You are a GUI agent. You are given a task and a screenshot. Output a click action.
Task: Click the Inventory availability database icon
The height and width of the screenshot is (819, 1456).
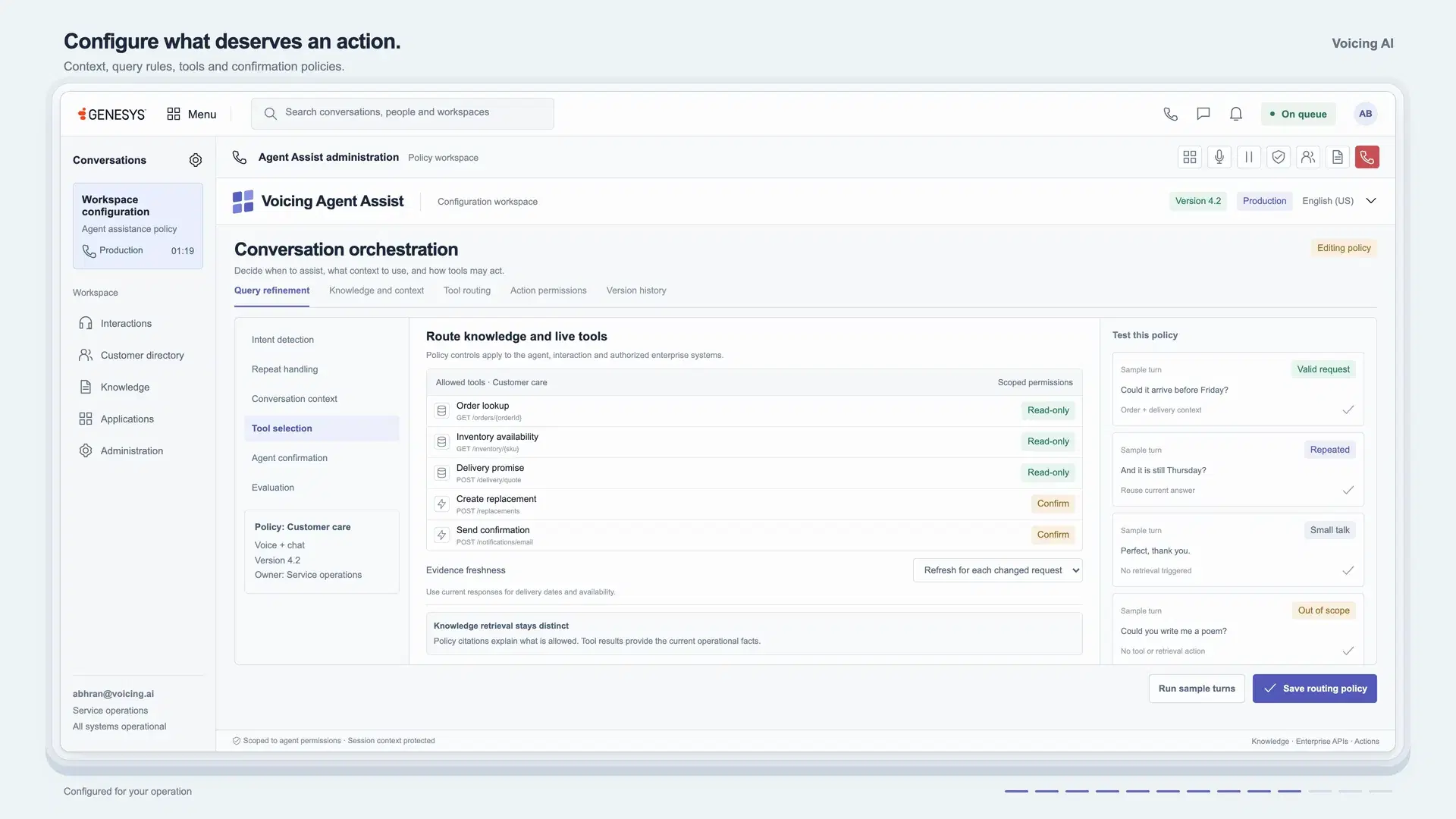pyautogui.click(x=441, y=442)
